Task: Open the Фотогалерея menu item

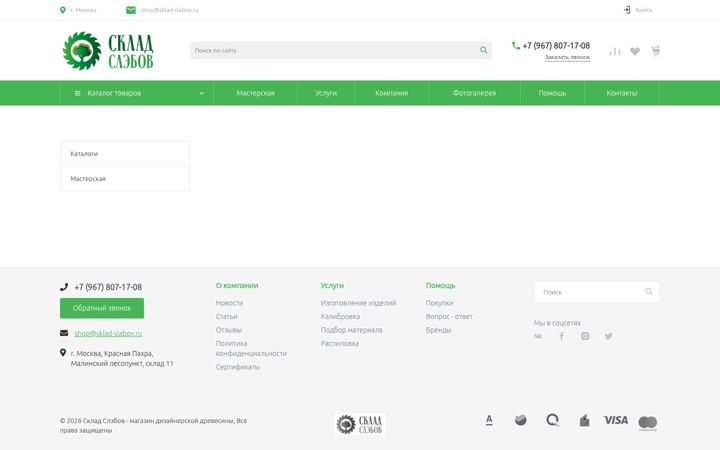Action: pyautogui.click(x=474, y=93)
